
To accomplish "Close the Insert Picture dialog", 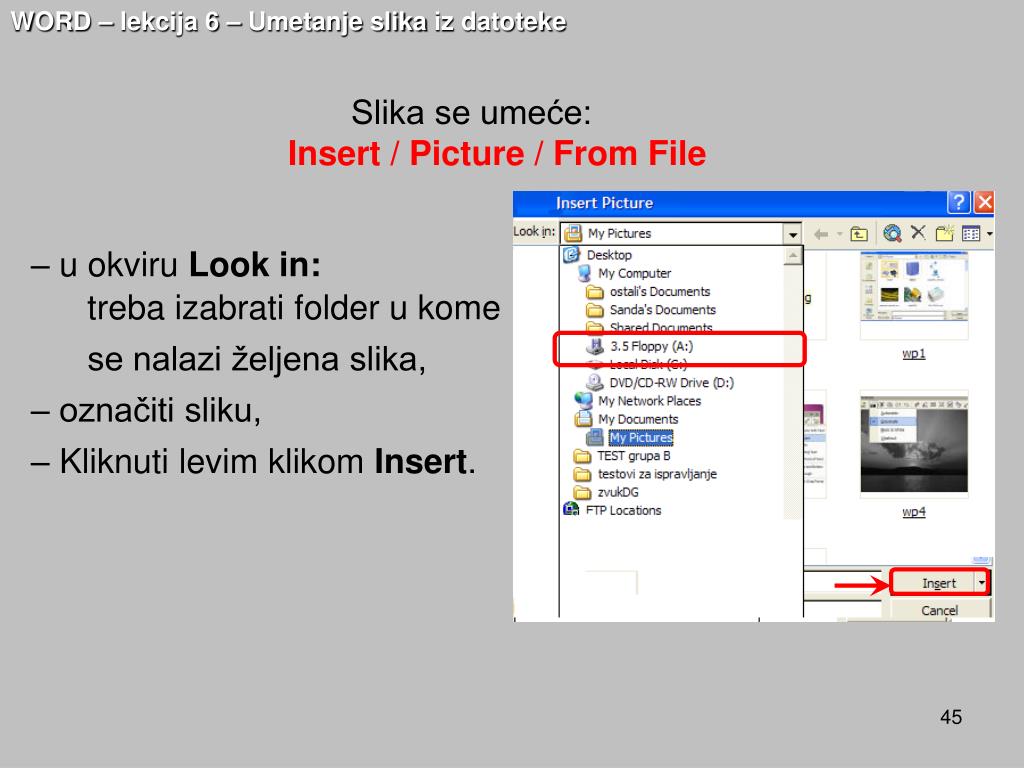I will [x=984, y=202].
